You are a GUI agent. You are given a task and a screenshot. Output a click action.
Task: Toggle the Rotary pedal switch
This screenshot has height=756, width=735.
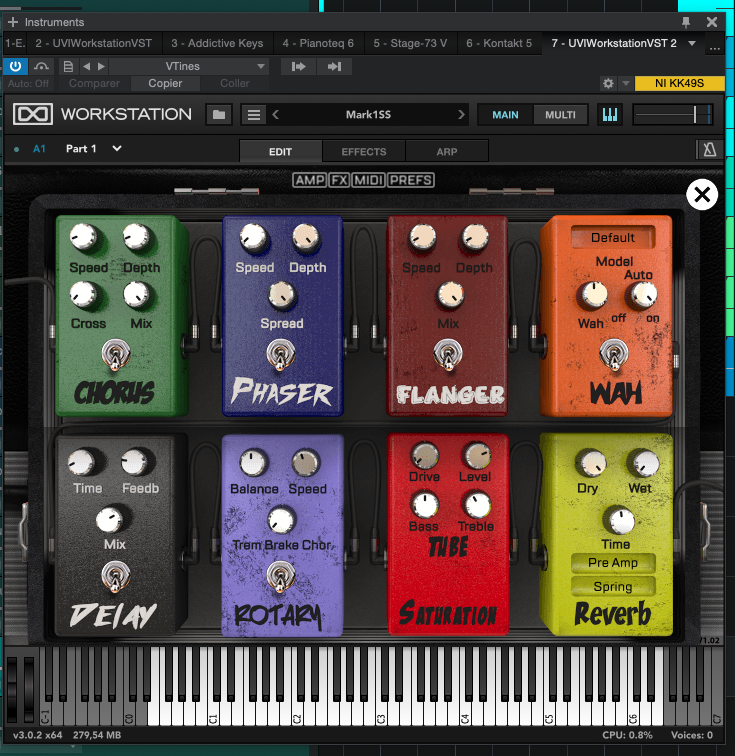tap(281, 577)
